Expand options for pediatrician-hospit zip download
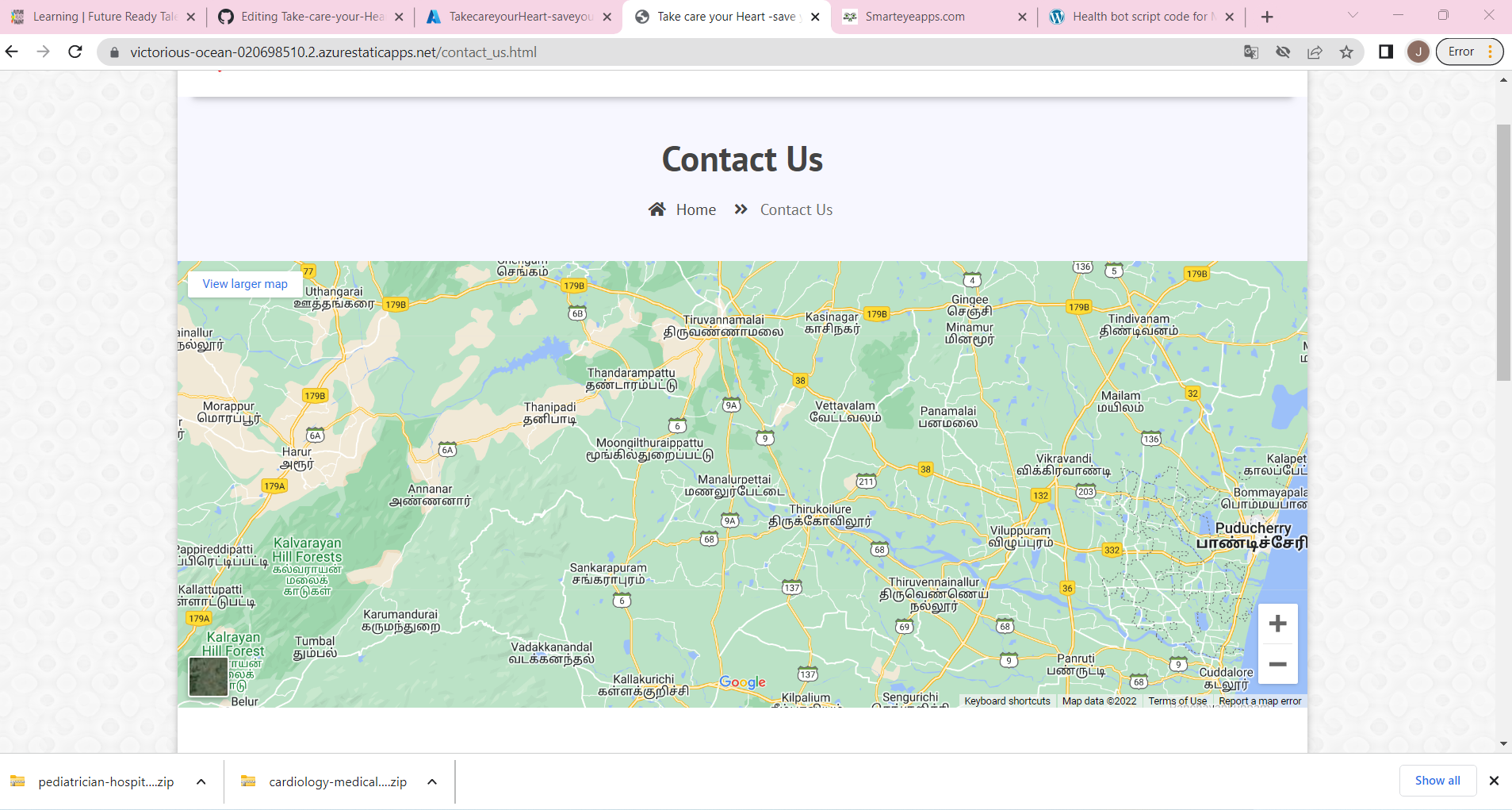The width and height of the screenshot is (1512, 810). coord(201,781)
